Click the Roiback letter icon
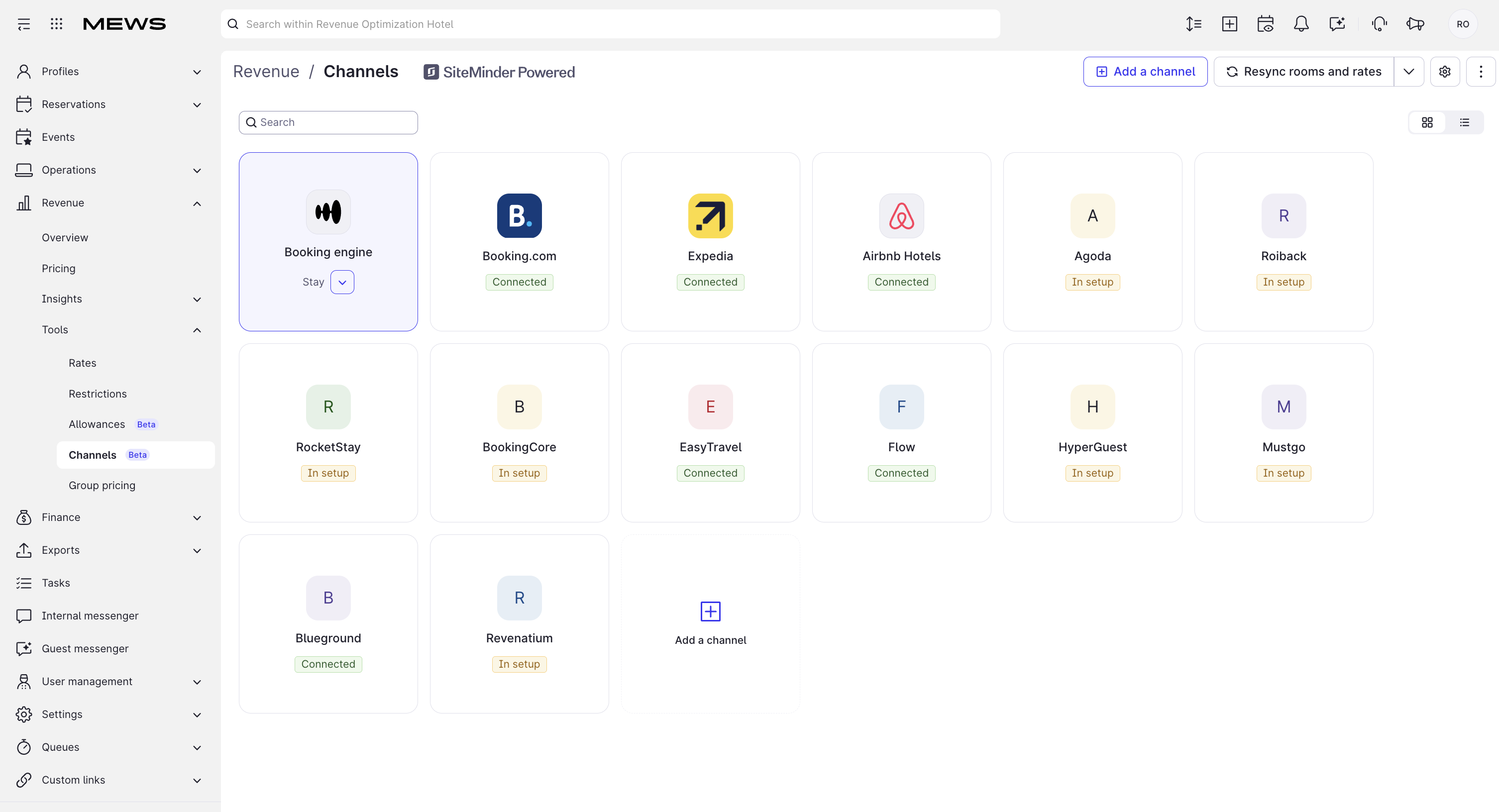The image size is (1499, 812). [1284, 216]
